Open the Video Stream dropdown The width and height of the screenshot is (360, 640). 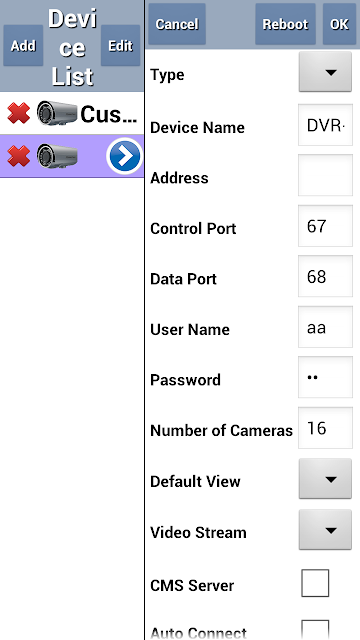tap(325, 529)
